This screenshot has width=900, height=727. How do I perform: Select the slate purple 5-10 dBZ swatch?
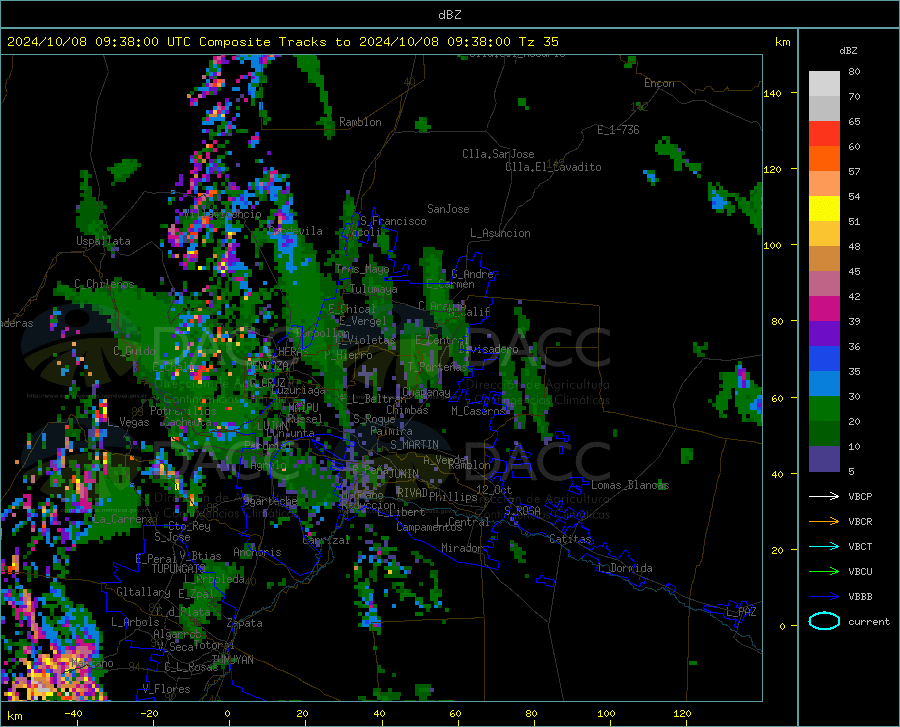(x=824, y=459)
